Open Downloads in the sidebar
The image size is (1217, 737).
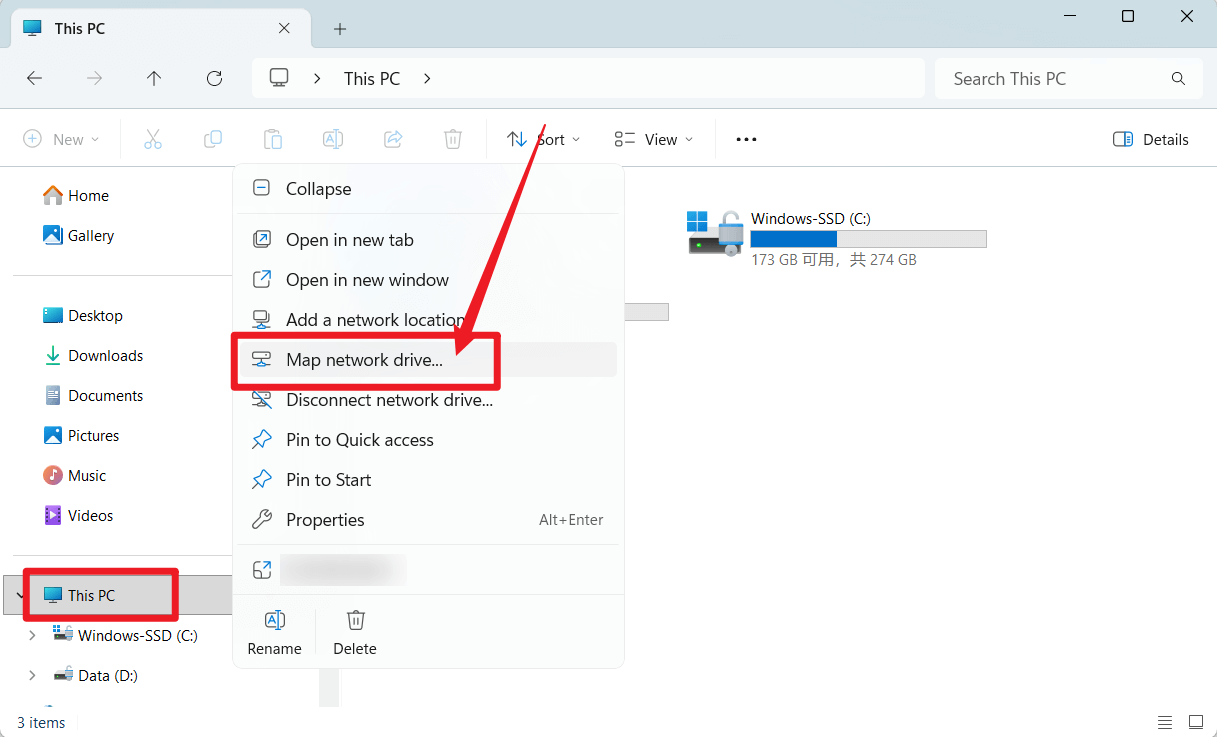[x=93, y=355]
